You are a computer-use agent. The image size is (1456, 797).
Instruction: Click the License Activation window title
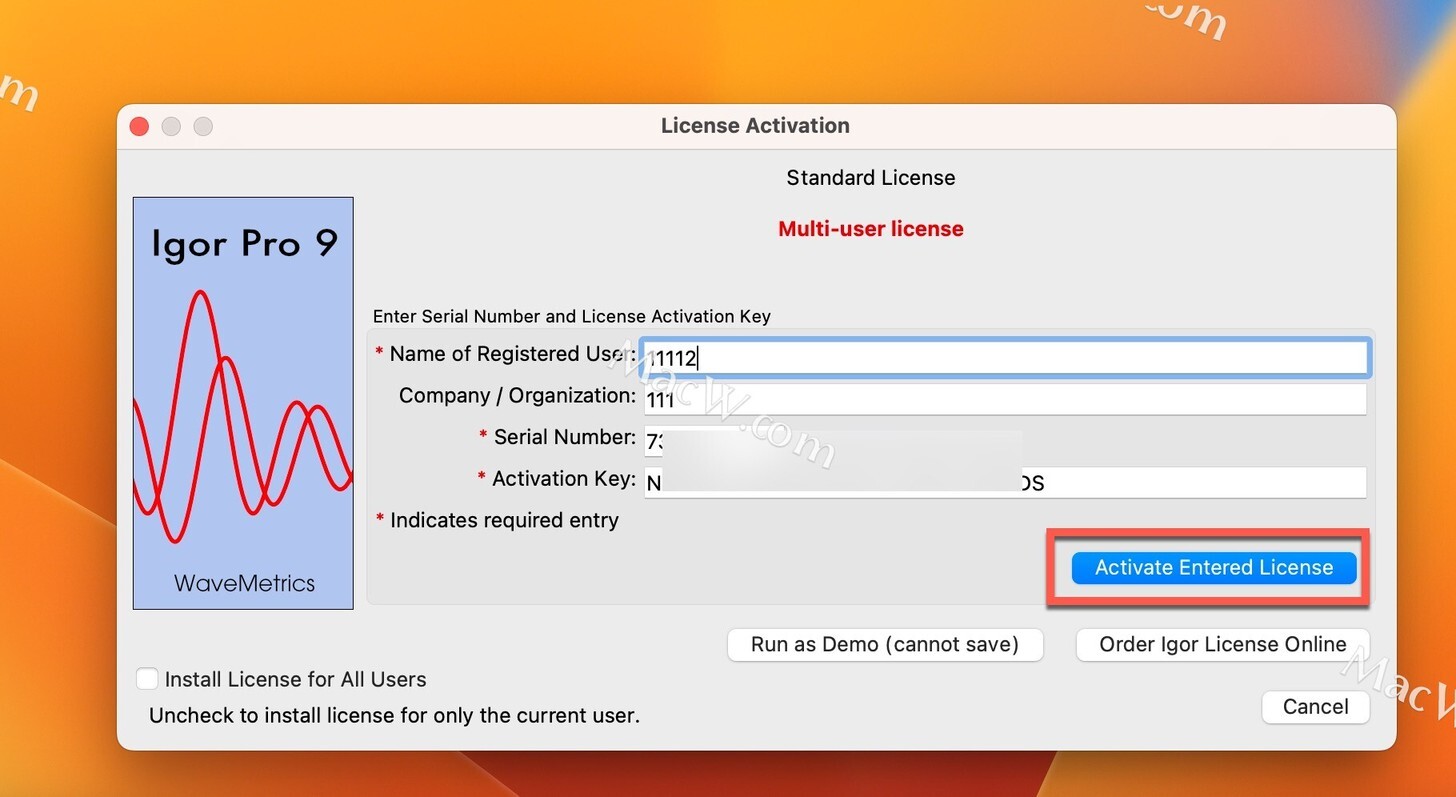coord(755,126)
